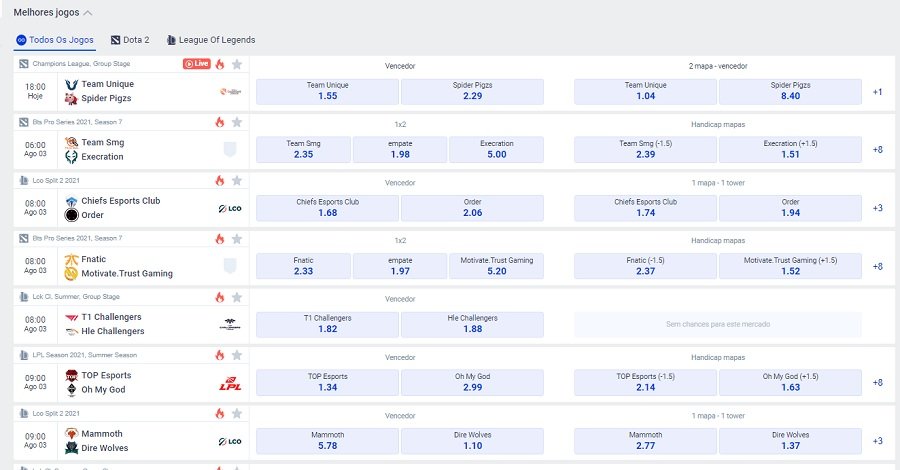
Task: Click the fire icon in Team Unique row
Action: point(220,64)
